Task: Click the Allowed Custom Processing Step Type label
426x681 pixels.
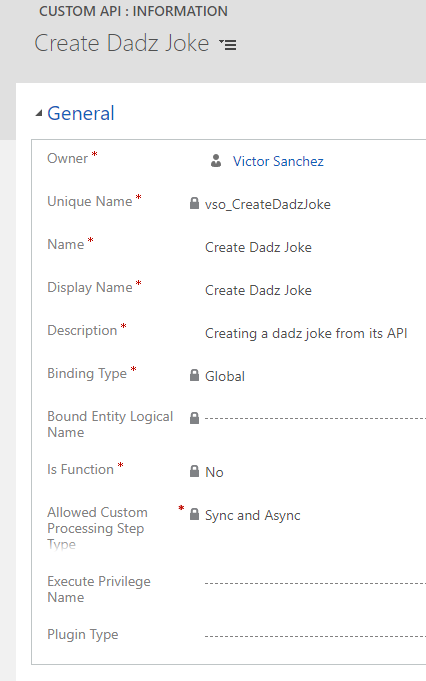Action: (97, 528)
